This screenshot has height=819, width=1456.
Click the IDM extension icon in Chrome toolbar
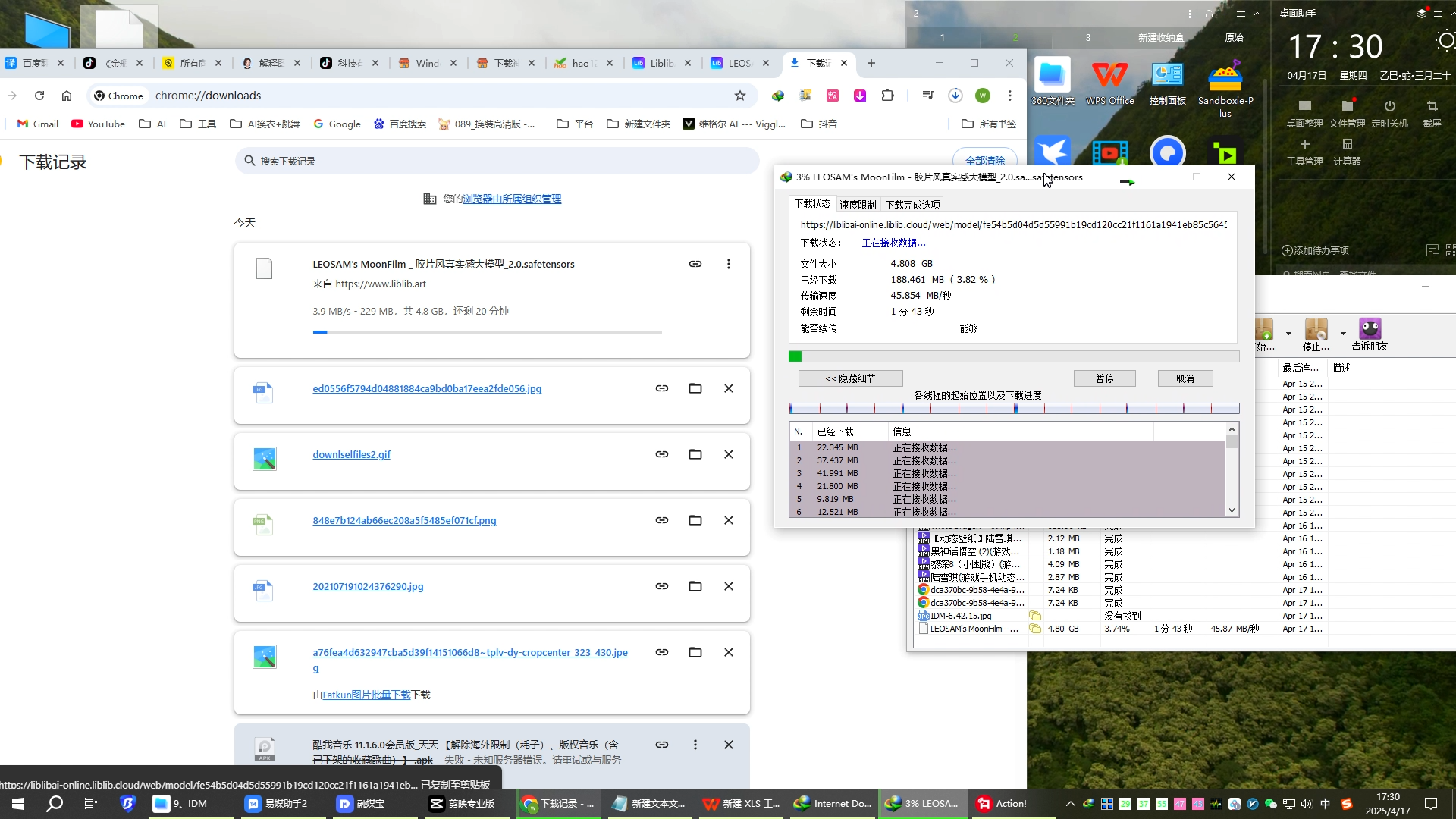[x=778, y=96]
